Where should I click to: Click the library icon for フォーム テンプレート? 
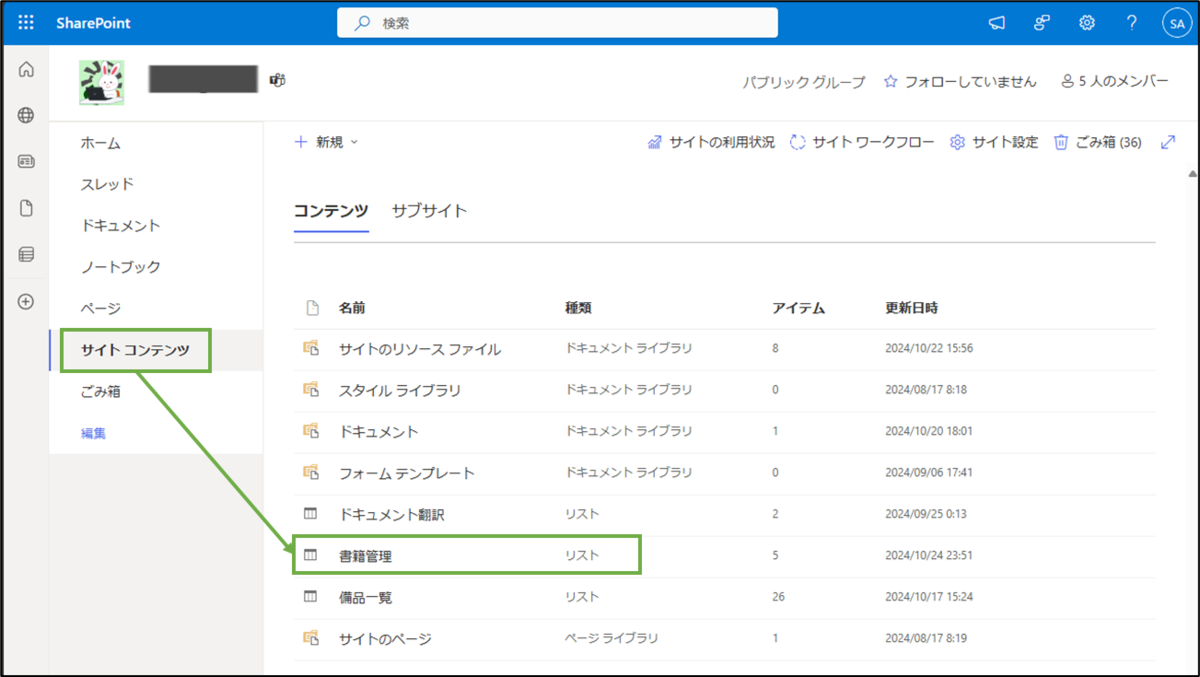(x=311, y=472)
